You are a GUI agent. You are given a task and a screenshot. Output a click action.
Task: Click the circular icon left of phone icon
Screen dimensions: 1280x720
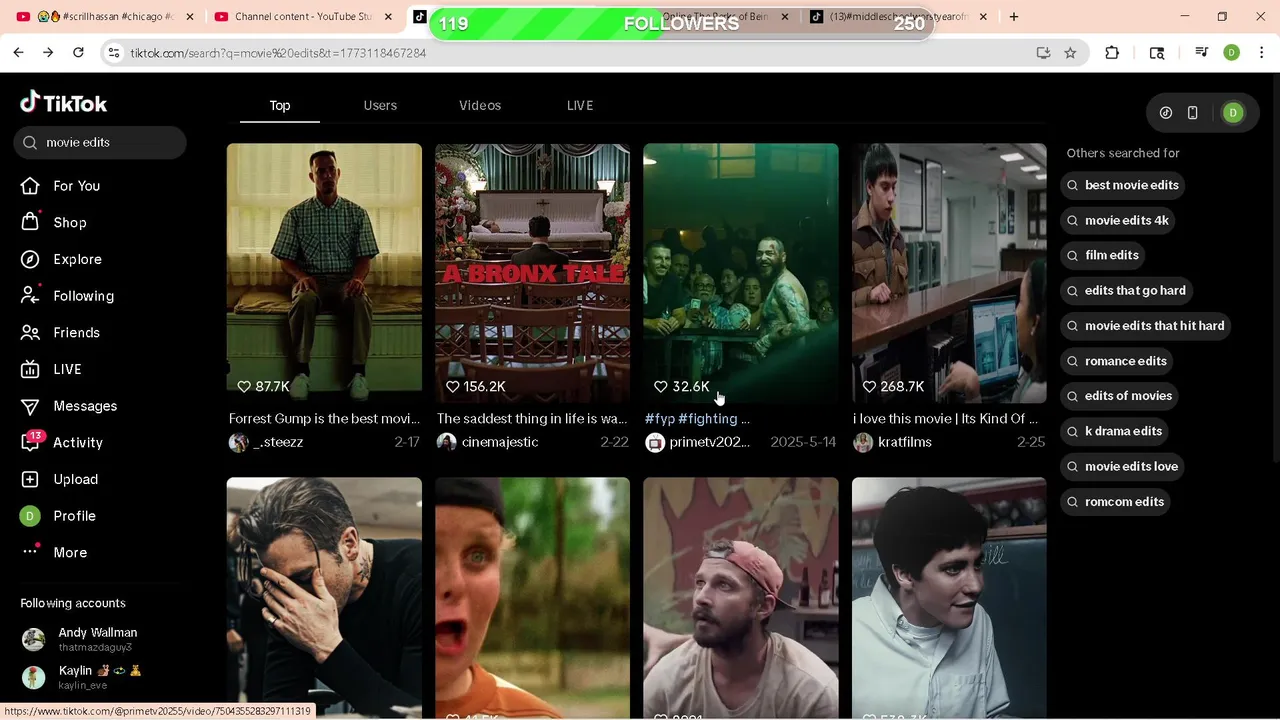click(1166, 113)
